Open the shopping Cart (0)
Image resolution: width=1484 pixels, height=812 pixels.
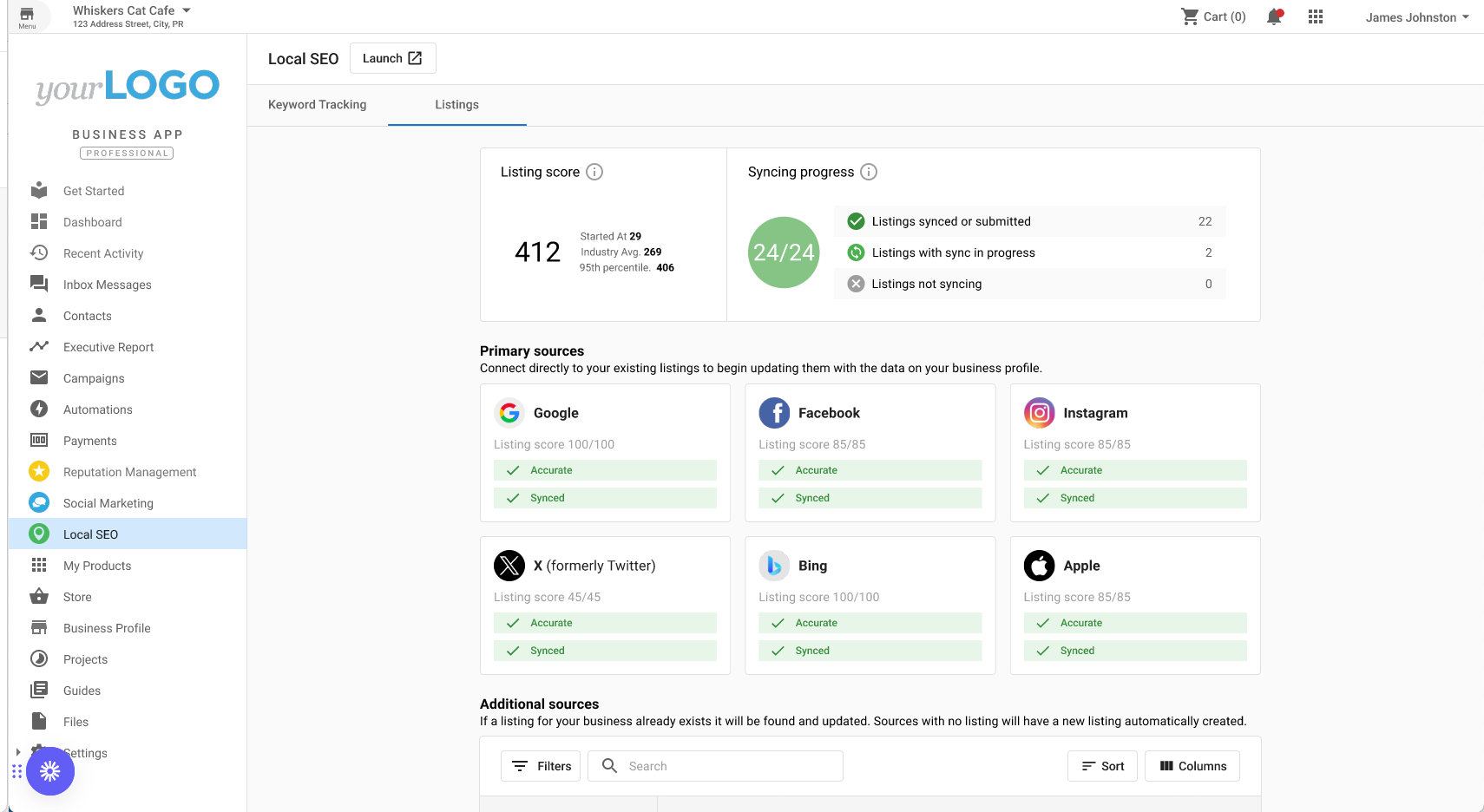click(x=1213, y=16)
